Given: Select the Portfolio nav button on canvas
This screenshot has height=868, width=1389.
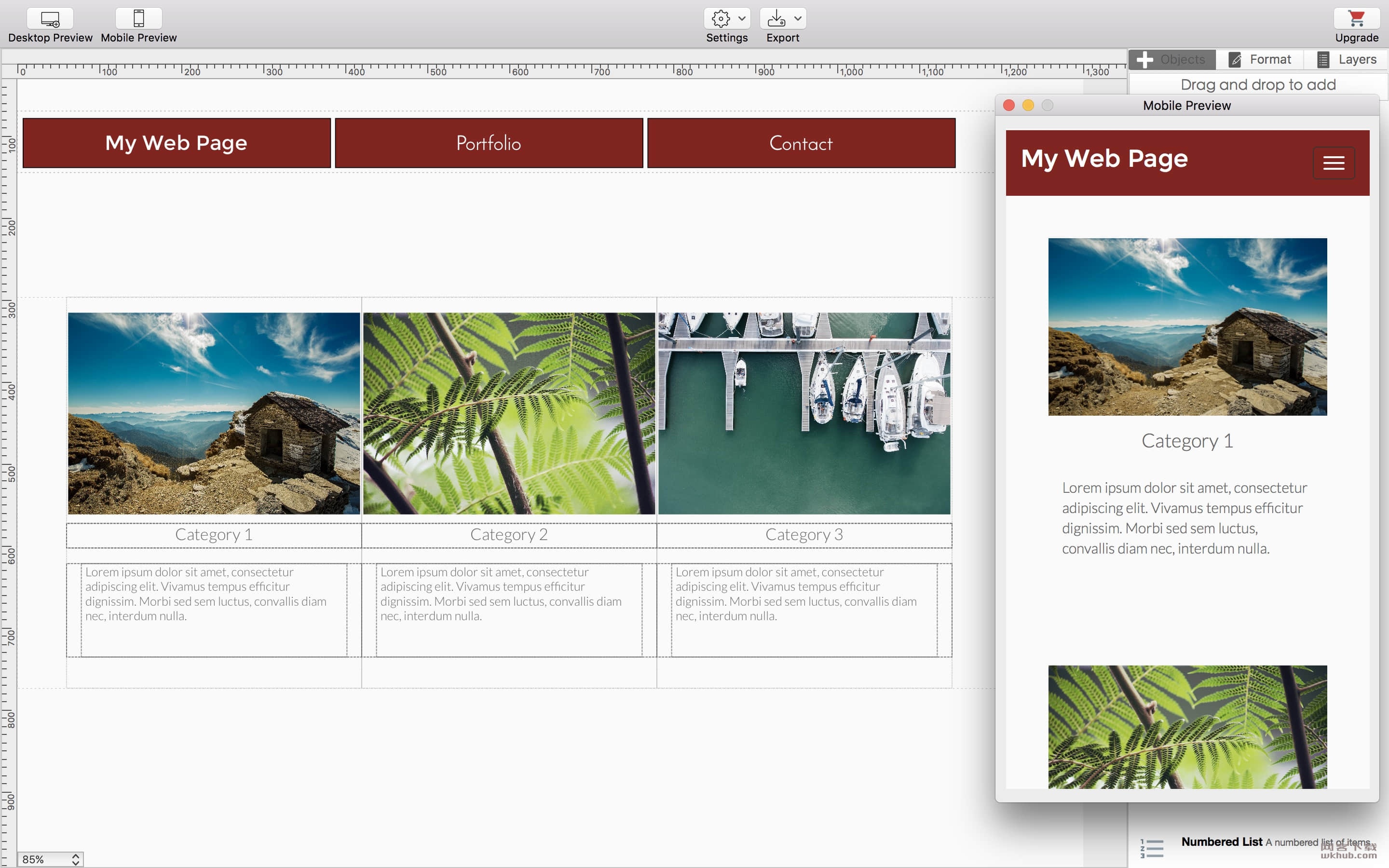Looking at the screenshot, I should [489, 143].
